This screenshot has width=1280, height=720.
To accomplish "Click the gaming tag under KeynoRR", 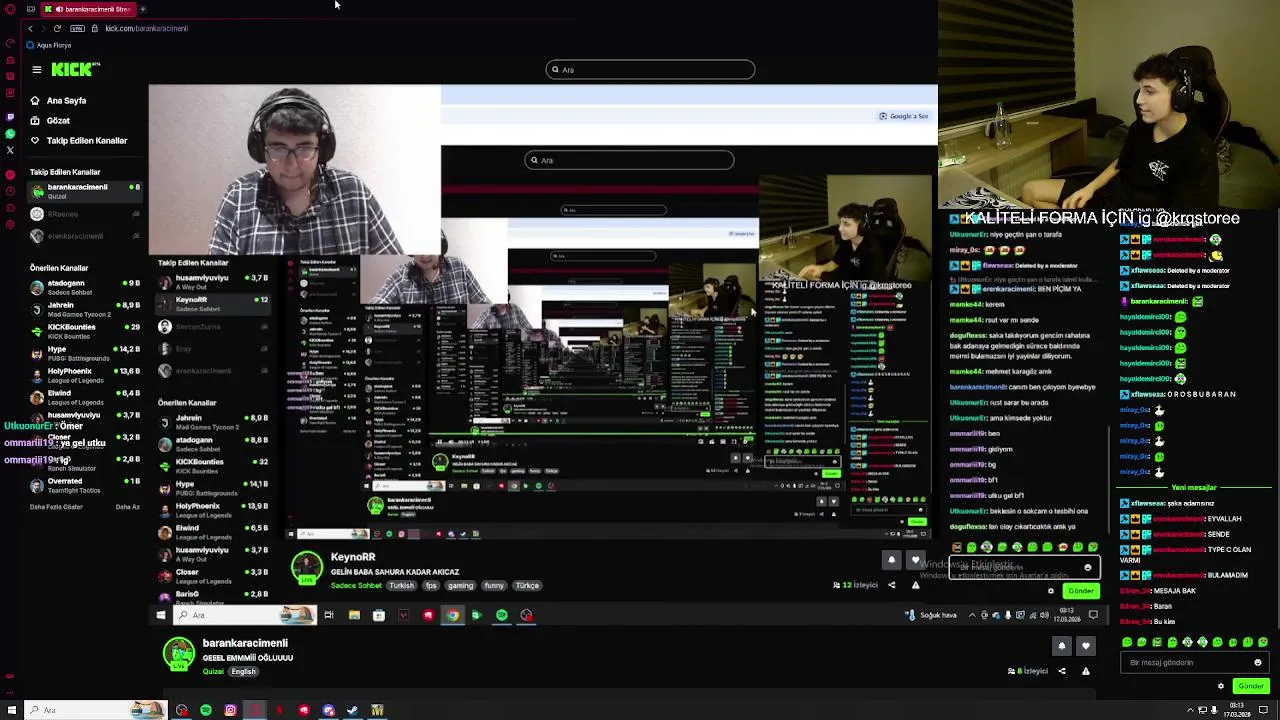I will point(460,586).
